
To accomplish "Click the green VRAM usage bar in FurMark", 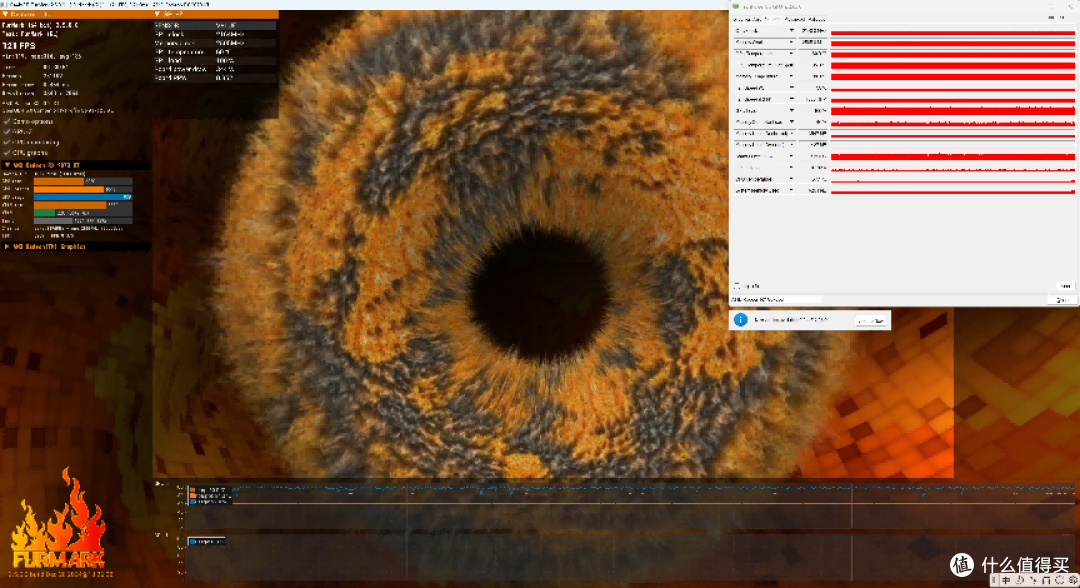I will [45, 213].
